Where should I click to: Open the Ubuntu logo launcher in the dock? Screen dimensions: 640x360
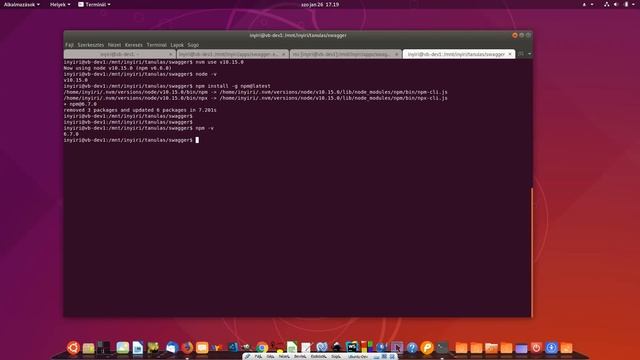pos(73,347)
